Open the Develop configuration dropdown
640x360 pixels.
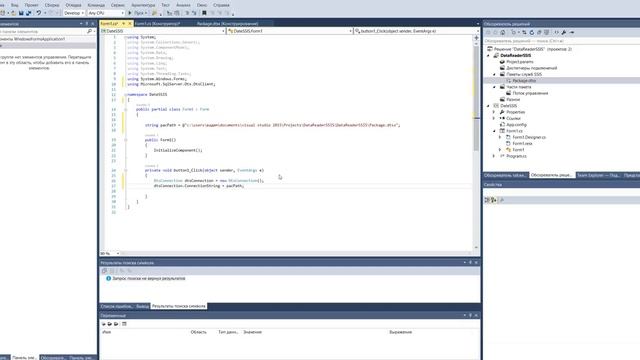[x=74, y=13]
